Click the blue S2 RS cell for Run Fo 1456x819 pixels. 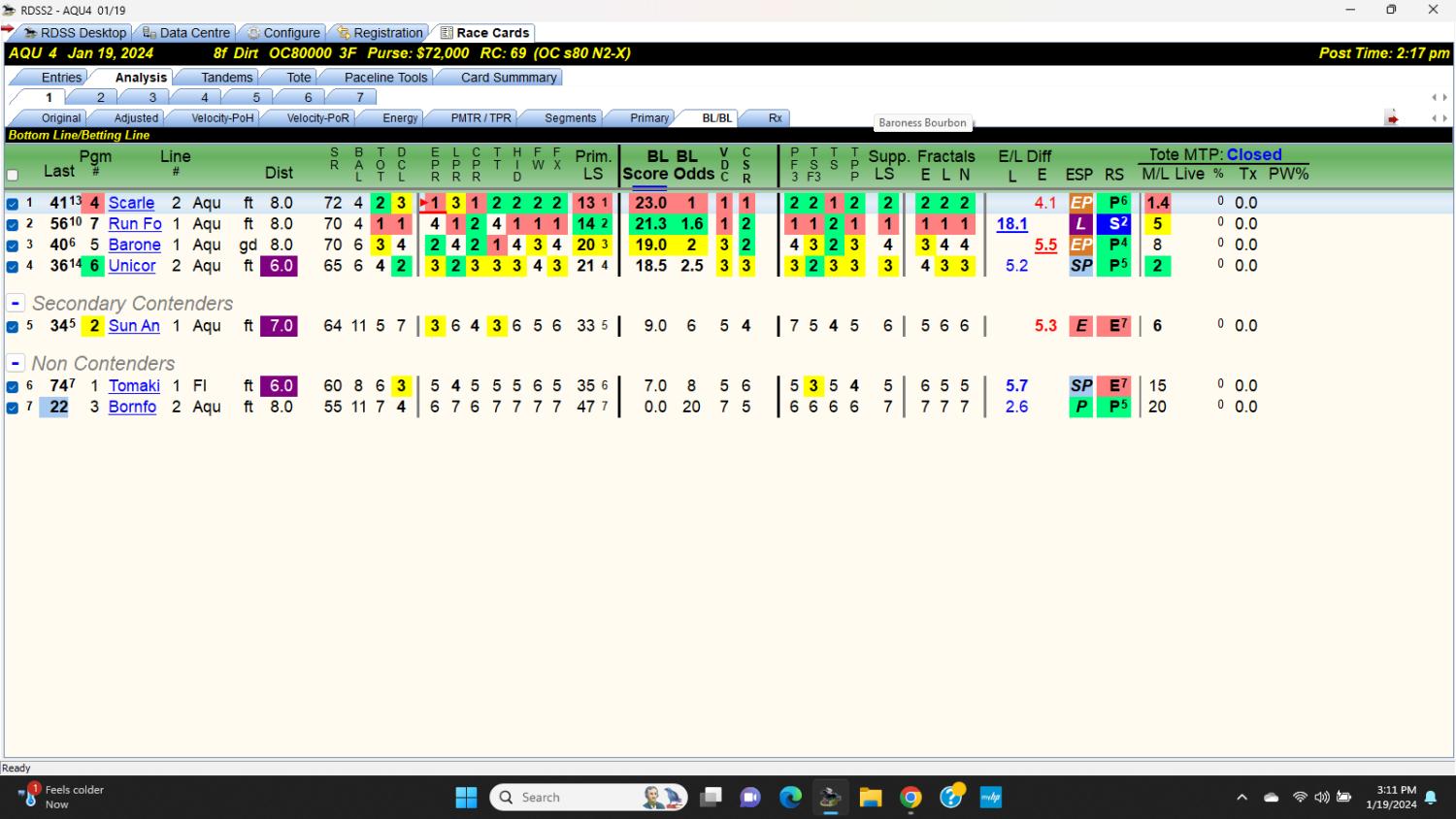1114,224
